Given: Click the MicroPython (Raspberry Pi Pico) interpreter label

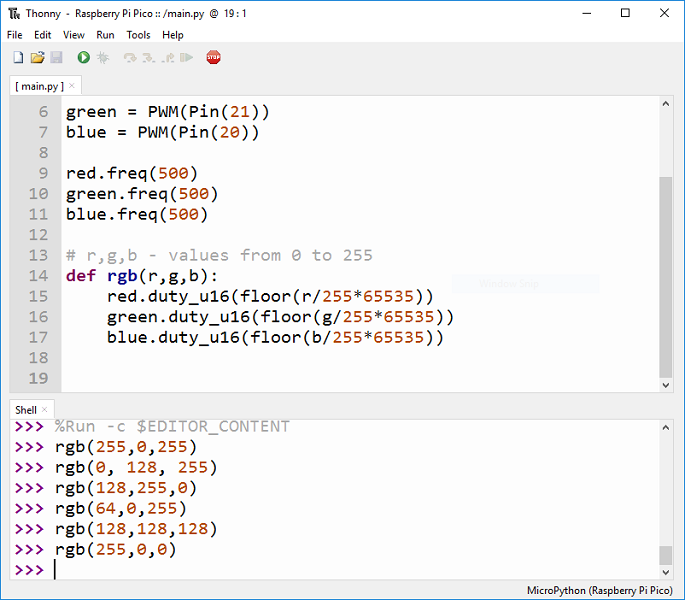Looking at the screenshot, I should [x=602, y=590].
